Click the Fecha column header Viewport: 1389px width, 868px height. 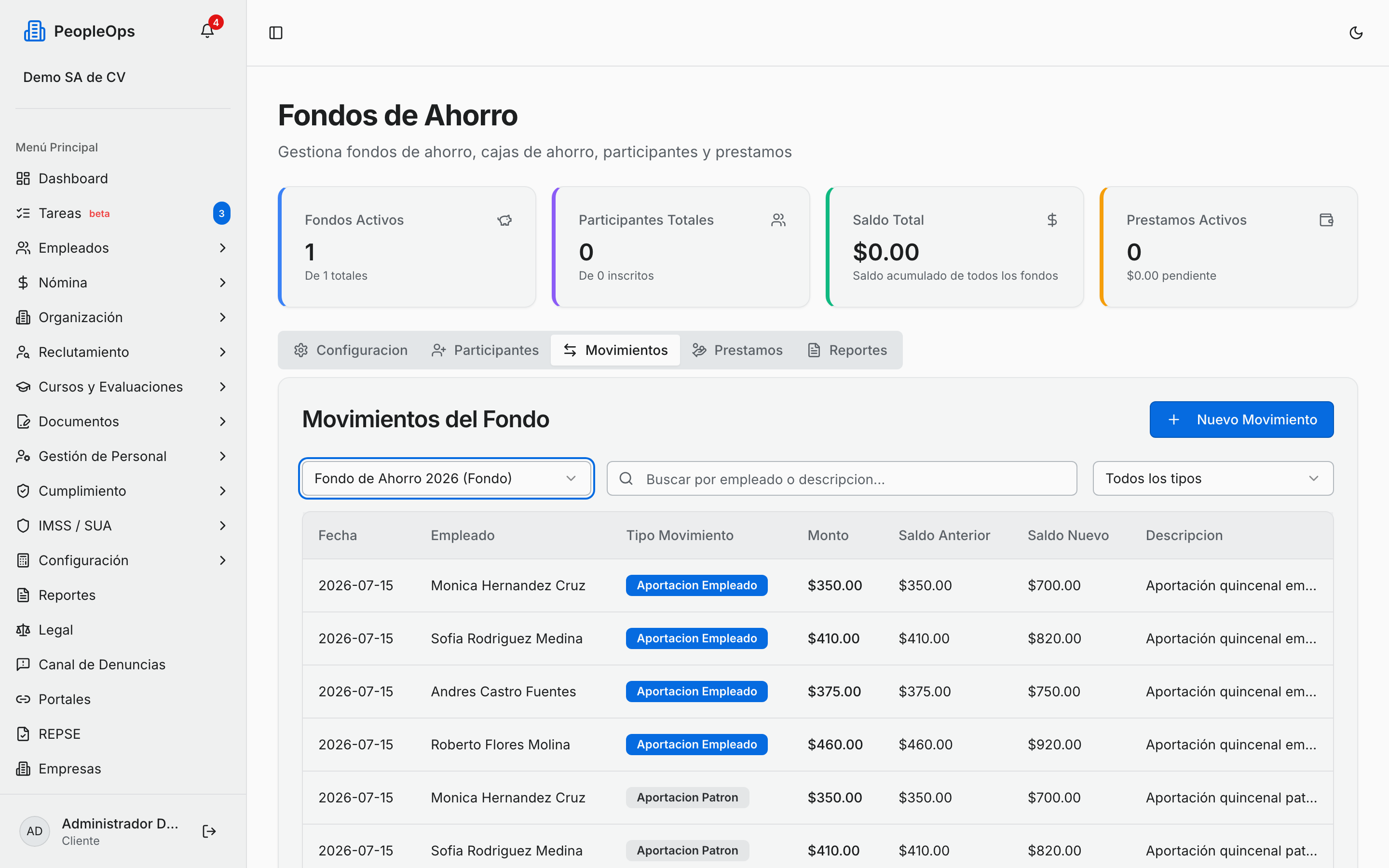tap(338, 535)
